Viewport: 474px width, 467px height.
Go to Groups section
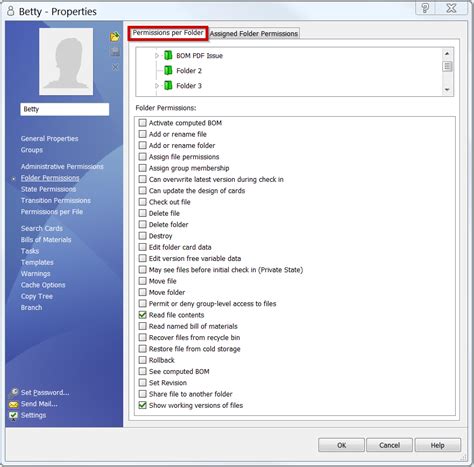click(32, 150)
